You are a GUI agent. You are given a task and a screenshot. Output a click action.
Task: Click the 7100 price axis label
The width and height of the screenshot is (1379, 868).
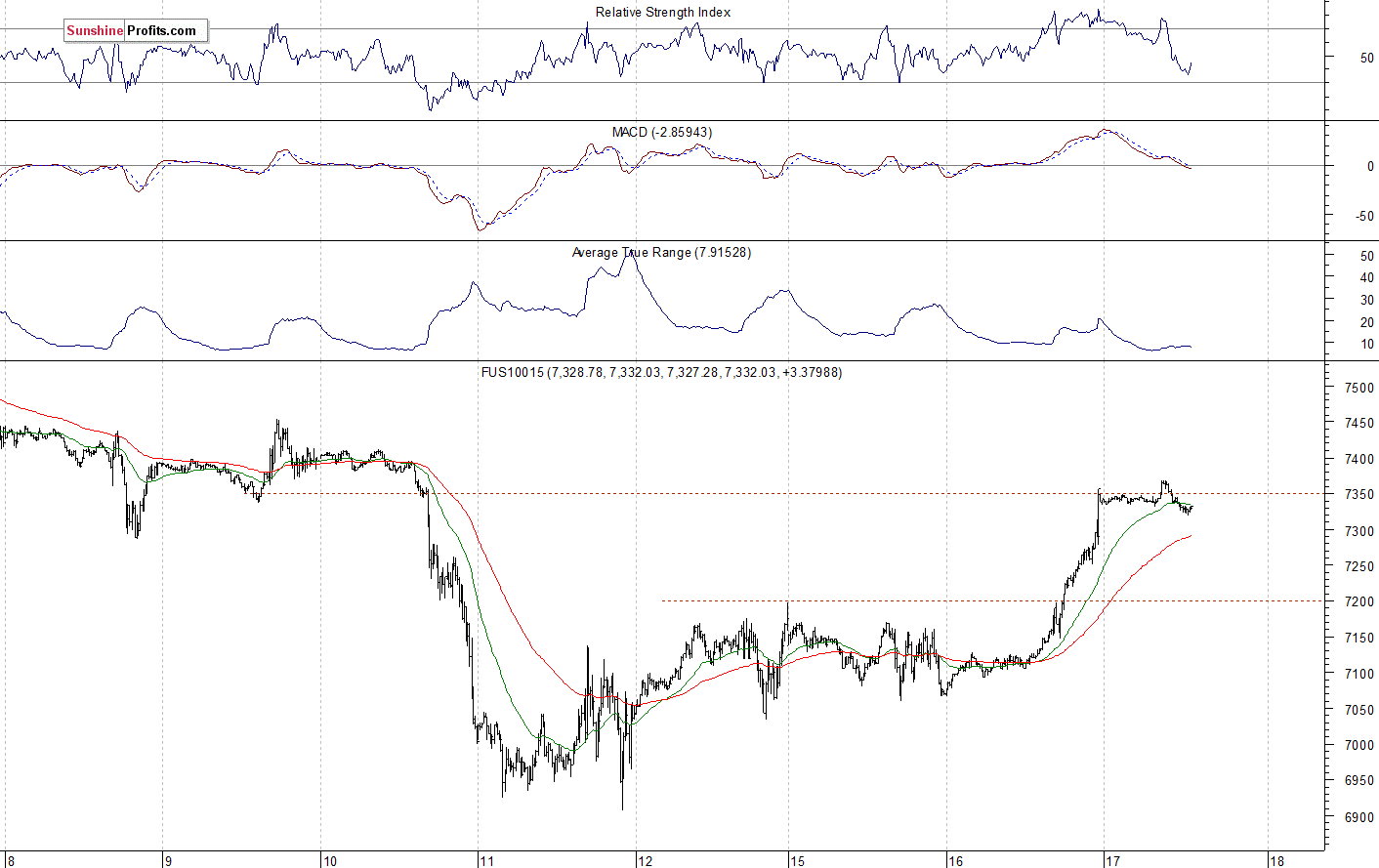coord(1359,675)
